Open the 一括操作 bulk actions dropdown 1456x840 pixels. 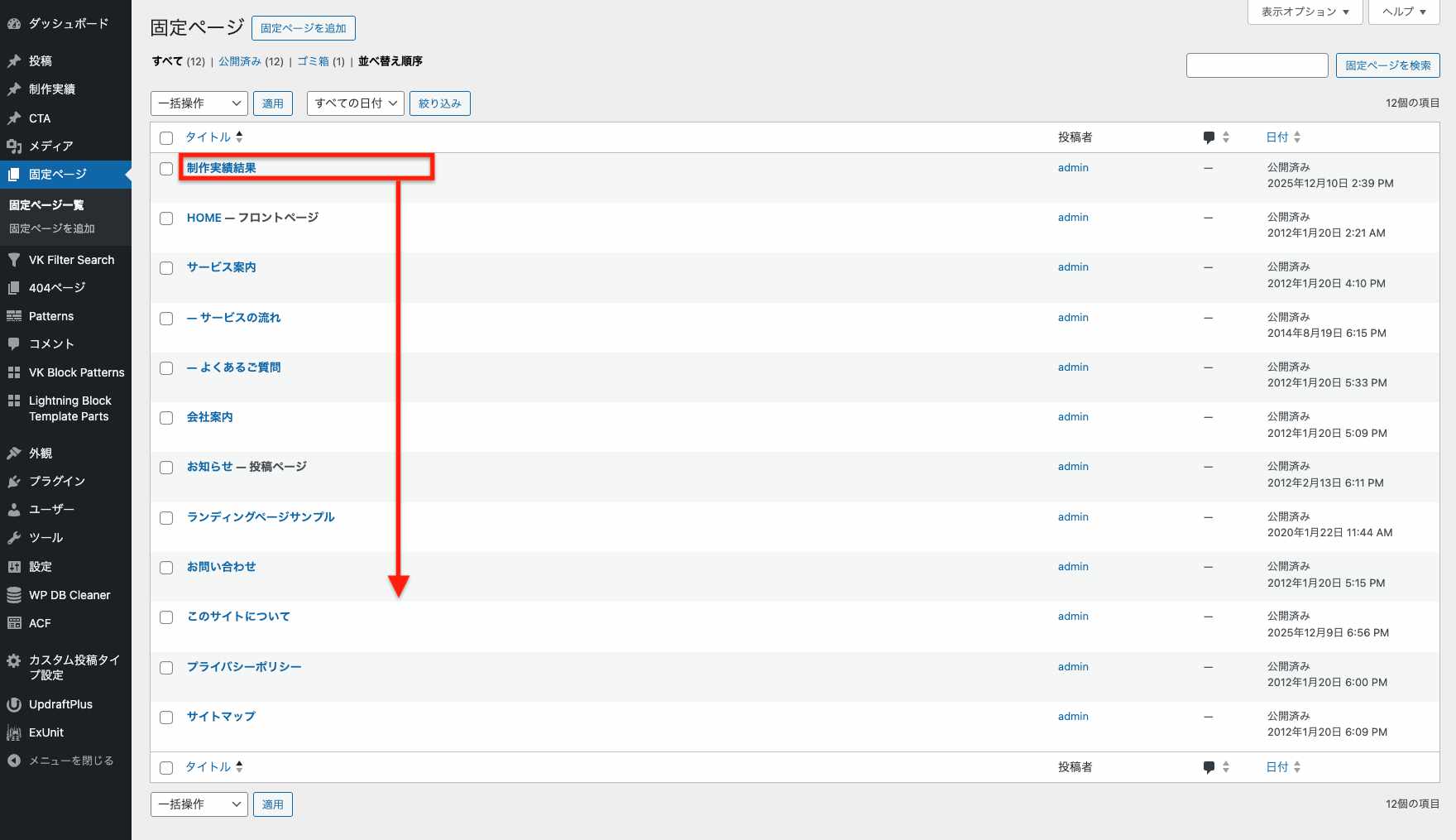199,103
